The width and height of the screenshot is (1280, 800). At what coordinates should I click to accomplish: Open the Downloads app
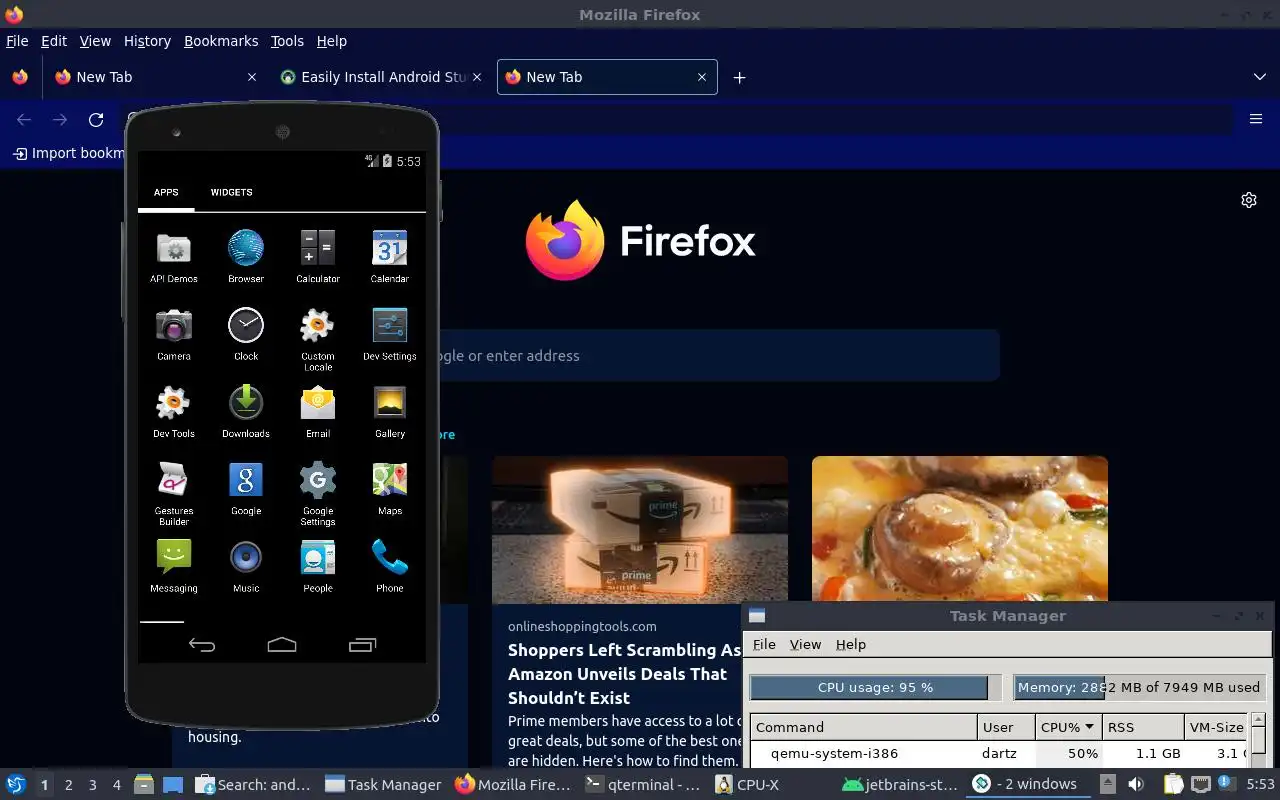(246, 411)
